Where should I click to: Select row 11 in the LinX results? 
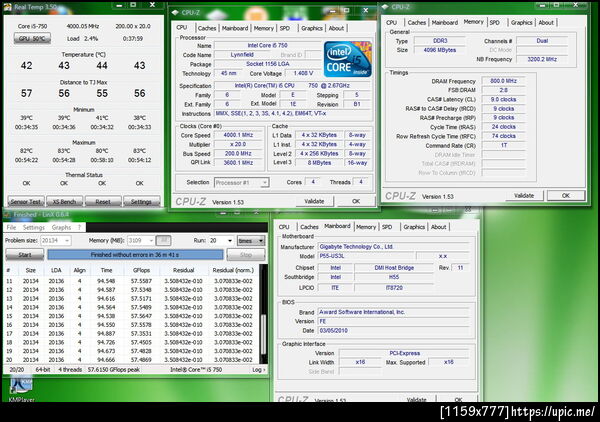point(131,281)
